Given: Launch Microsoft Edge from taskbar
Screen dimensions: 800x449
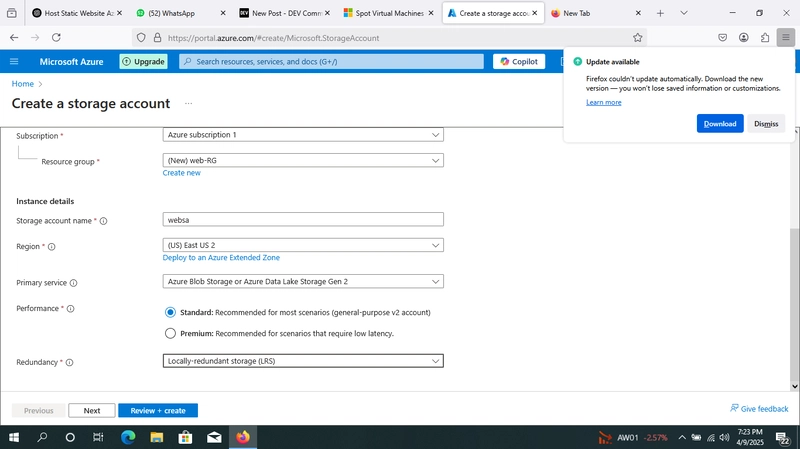Looking at the screenshot, I should (x=128, y=437).
